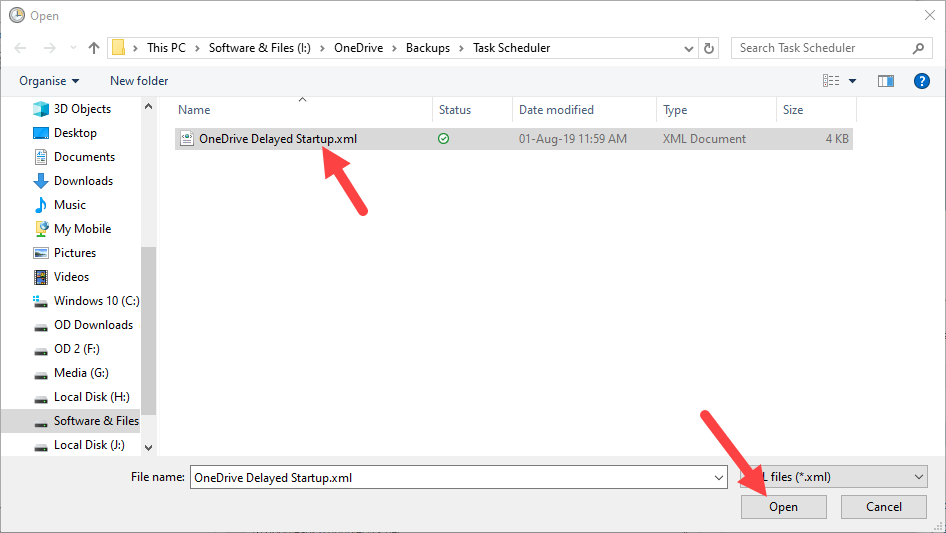Select Task Scheduler breadcrumb
946x533 pixels.
pyautogui.click(x=511, y=48)
